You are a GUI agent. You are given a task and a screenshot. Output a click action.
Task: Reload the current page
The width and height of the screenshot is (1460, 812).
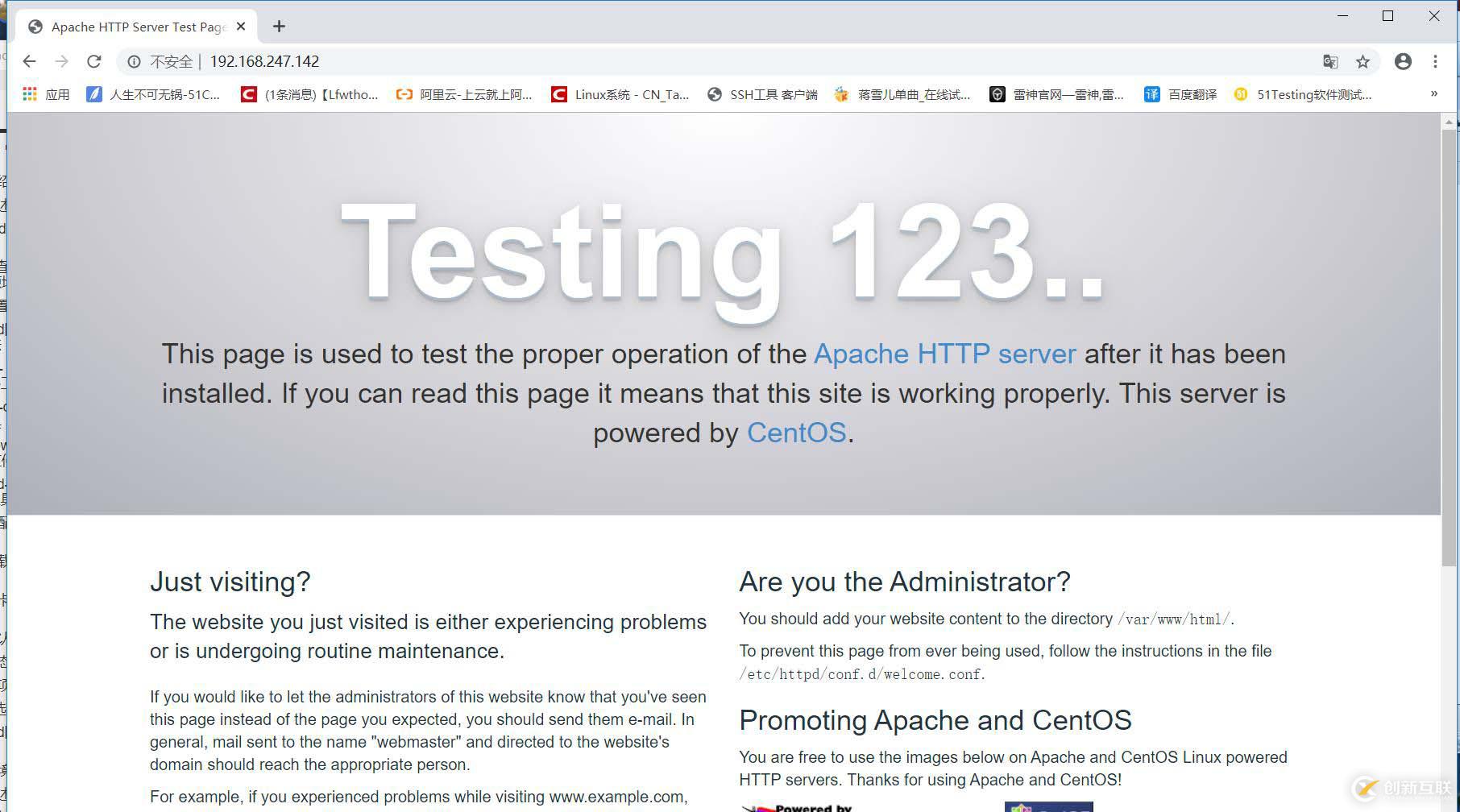pyautogui.click(x=93, y=61)
